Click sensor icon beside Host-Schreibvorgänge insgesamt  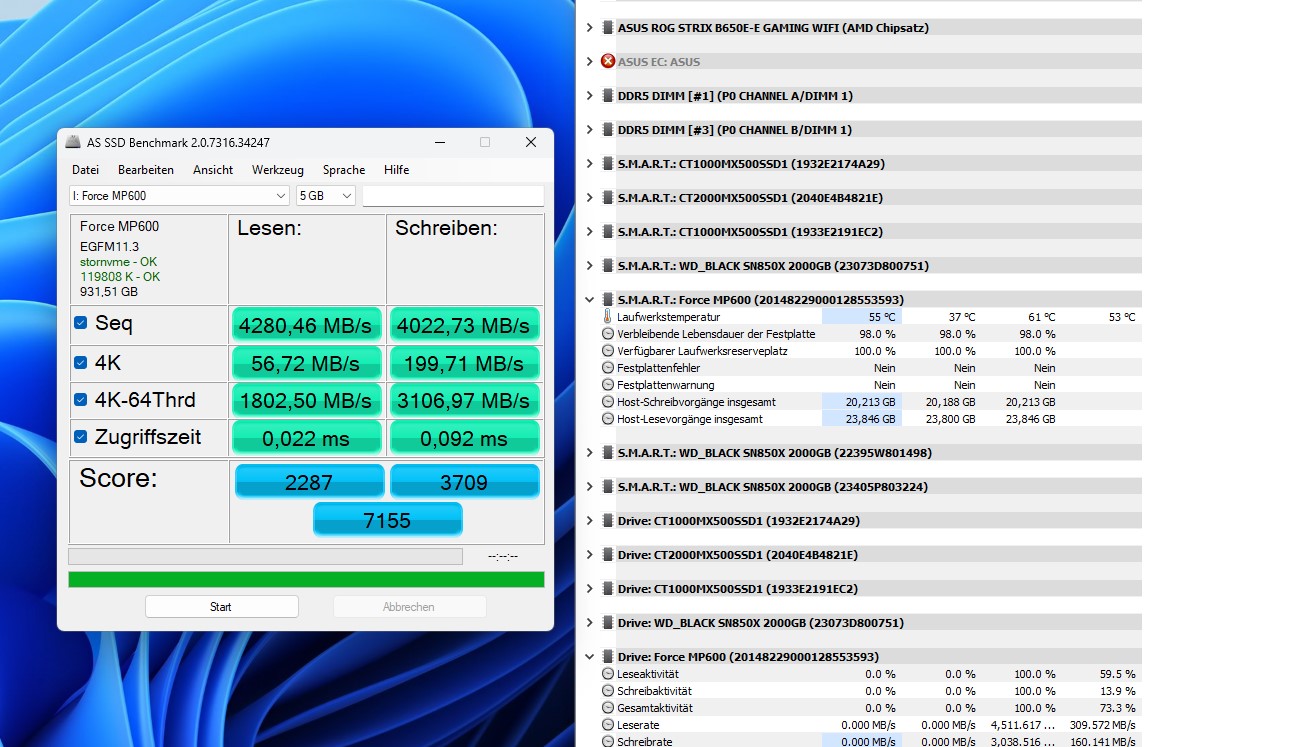[x=608, y=402]
